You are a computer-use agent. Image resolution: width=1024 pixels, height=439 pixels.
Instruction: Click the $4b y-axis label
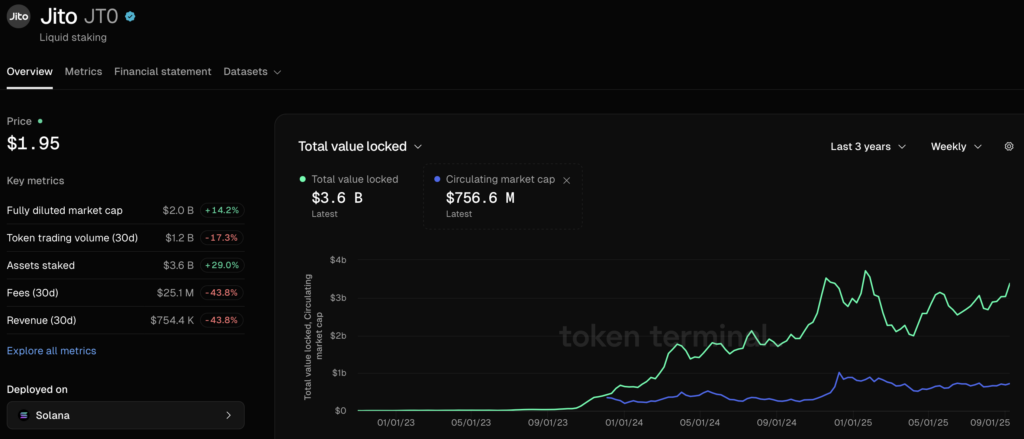[336, 260]
